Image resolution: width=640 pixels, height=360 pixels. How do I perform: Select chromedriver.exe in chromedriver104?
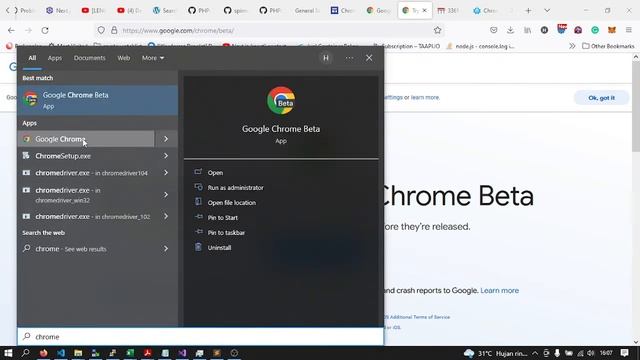pos(86,173)
